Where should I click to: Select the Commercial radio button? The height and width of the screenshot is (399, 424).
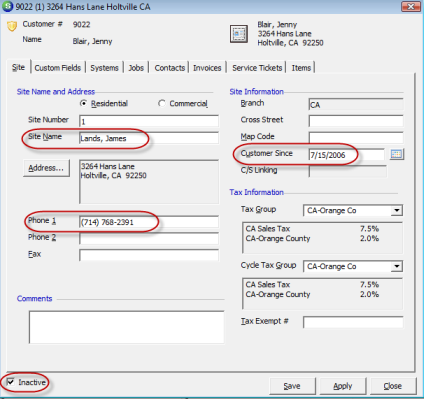point(162,103)
